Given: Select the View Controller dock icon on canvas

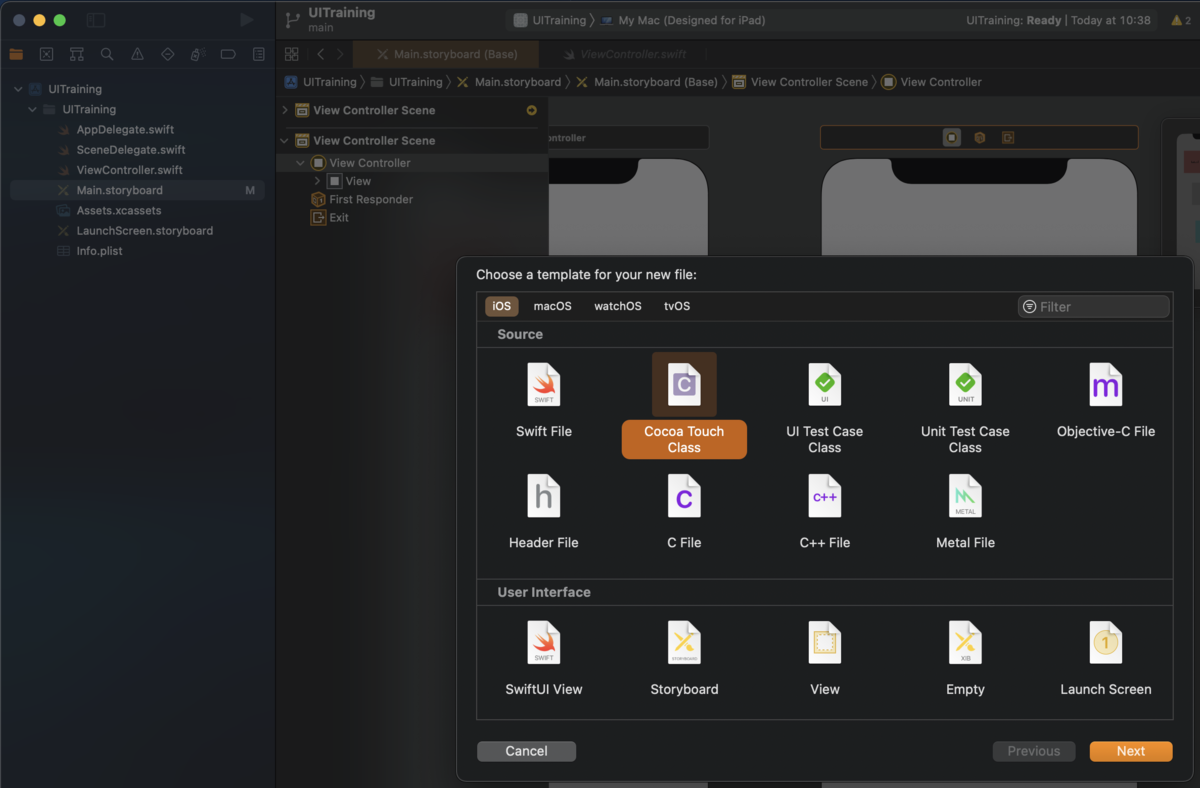Looking at the screenshot, I should click(x=952, y=137).
